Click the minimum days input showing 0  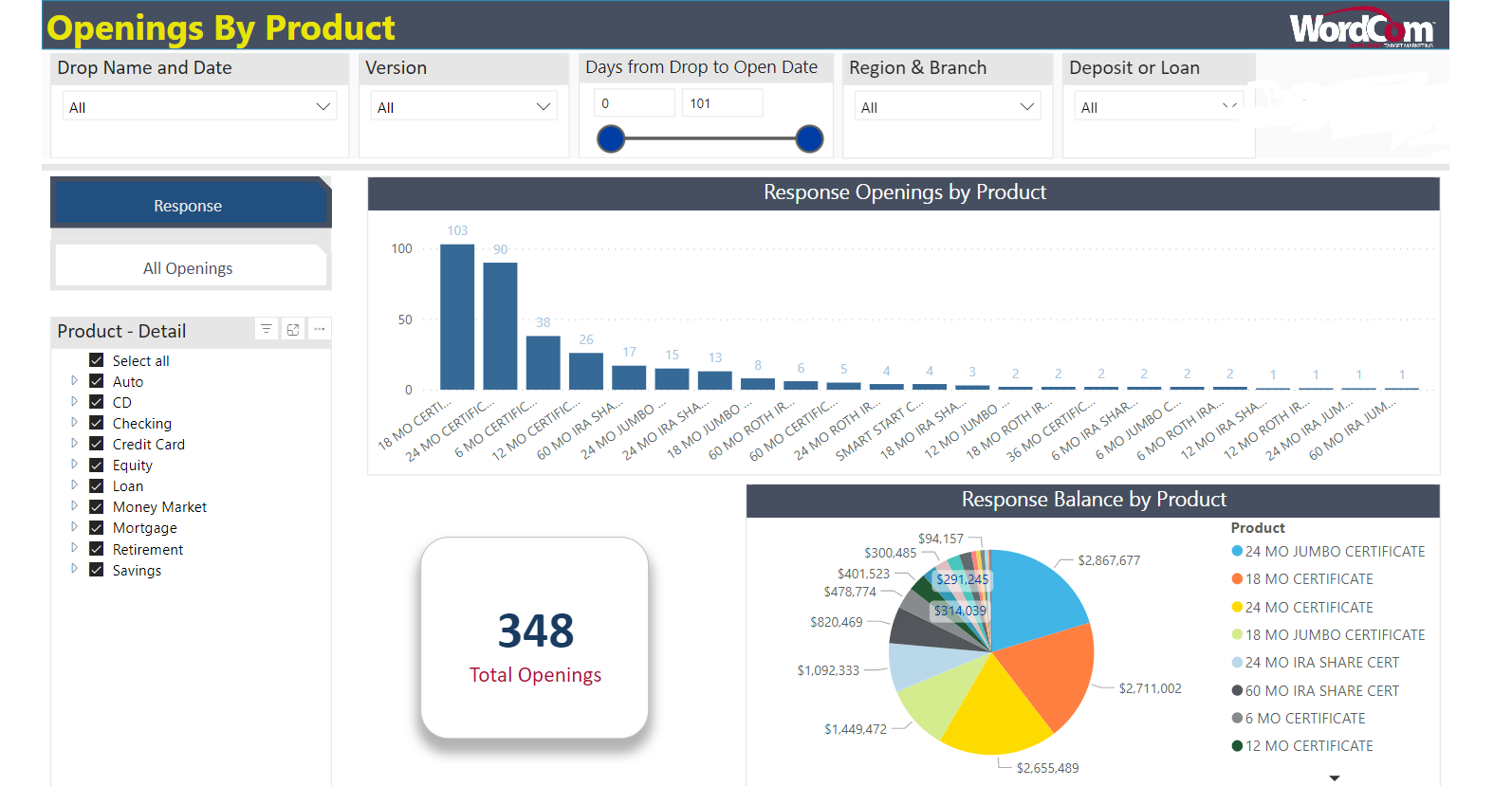pos(635,103)
